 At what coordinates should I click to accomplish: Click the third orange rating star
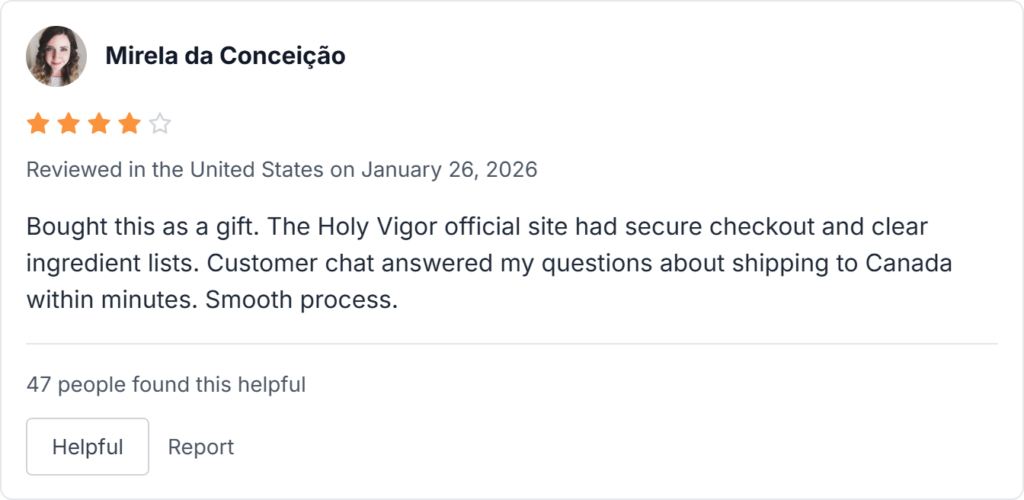(99, 124)
